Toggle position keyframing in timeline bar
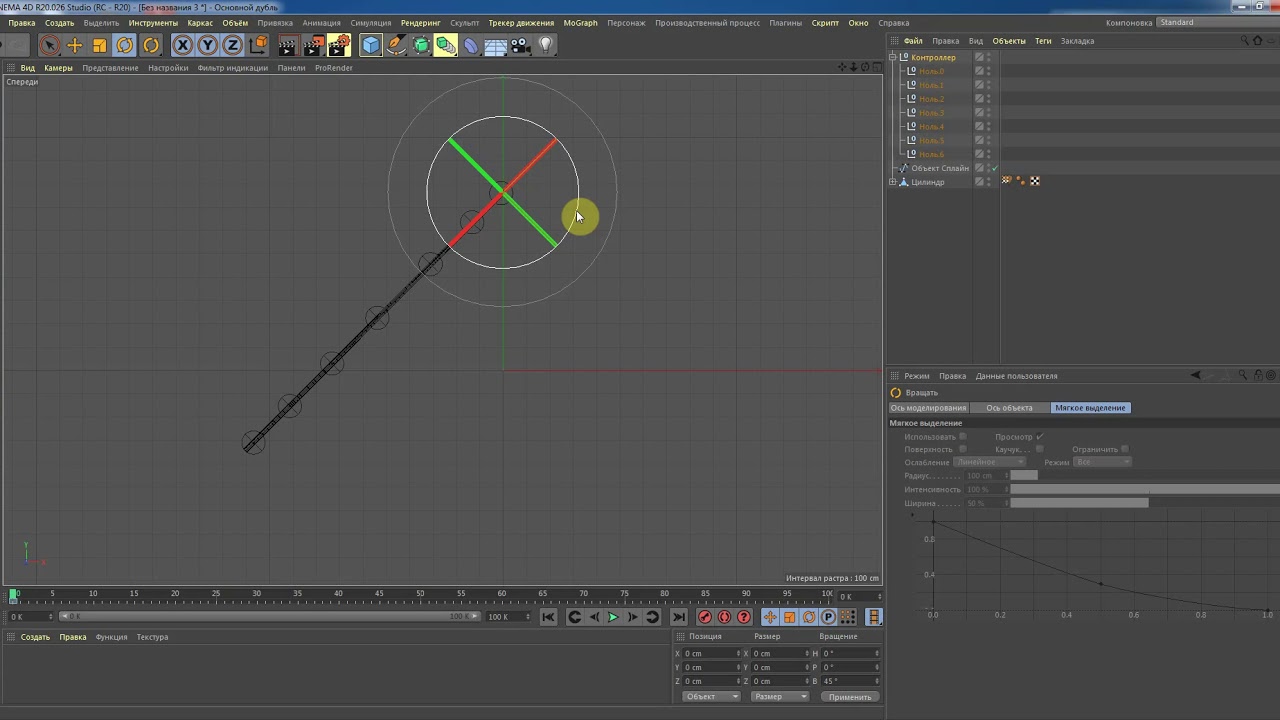The image size is (1280, 720). pyautogui.click(x=770, y=617)
